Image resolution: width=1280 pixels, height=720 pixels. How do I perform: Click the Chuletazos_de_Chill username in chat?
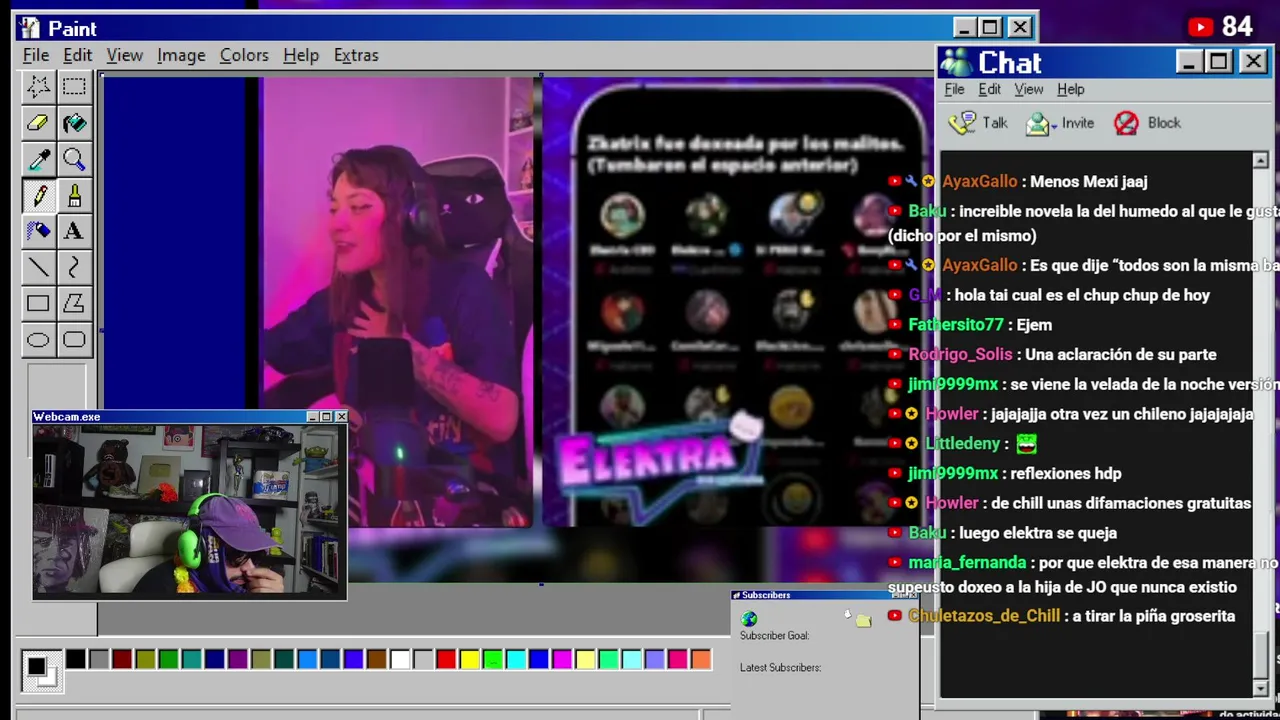pyautogui.click(x=984, y=616)
